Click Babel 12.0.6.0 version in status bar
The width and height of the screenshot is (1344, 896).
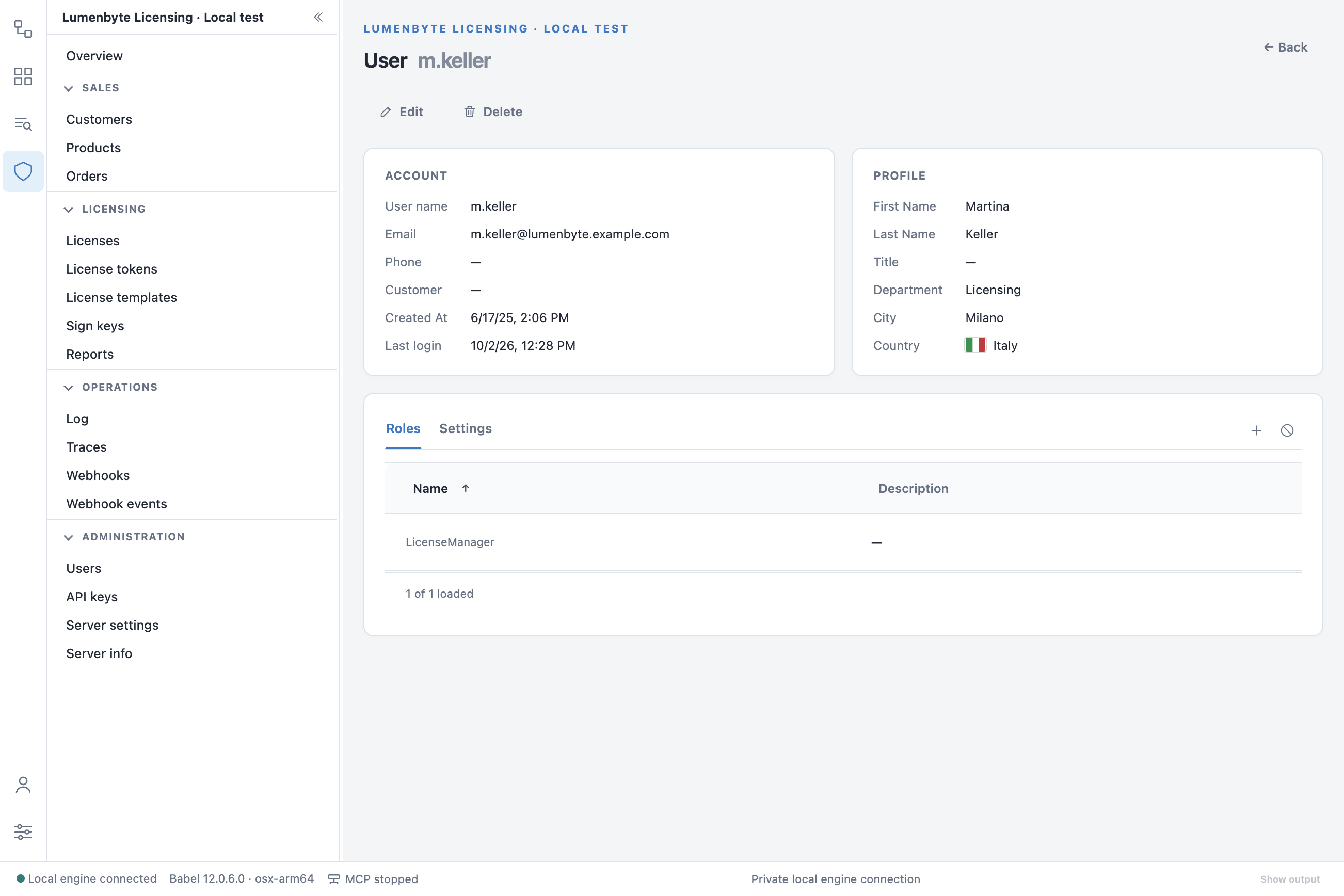pyautogui.click(x=241, y=879)
